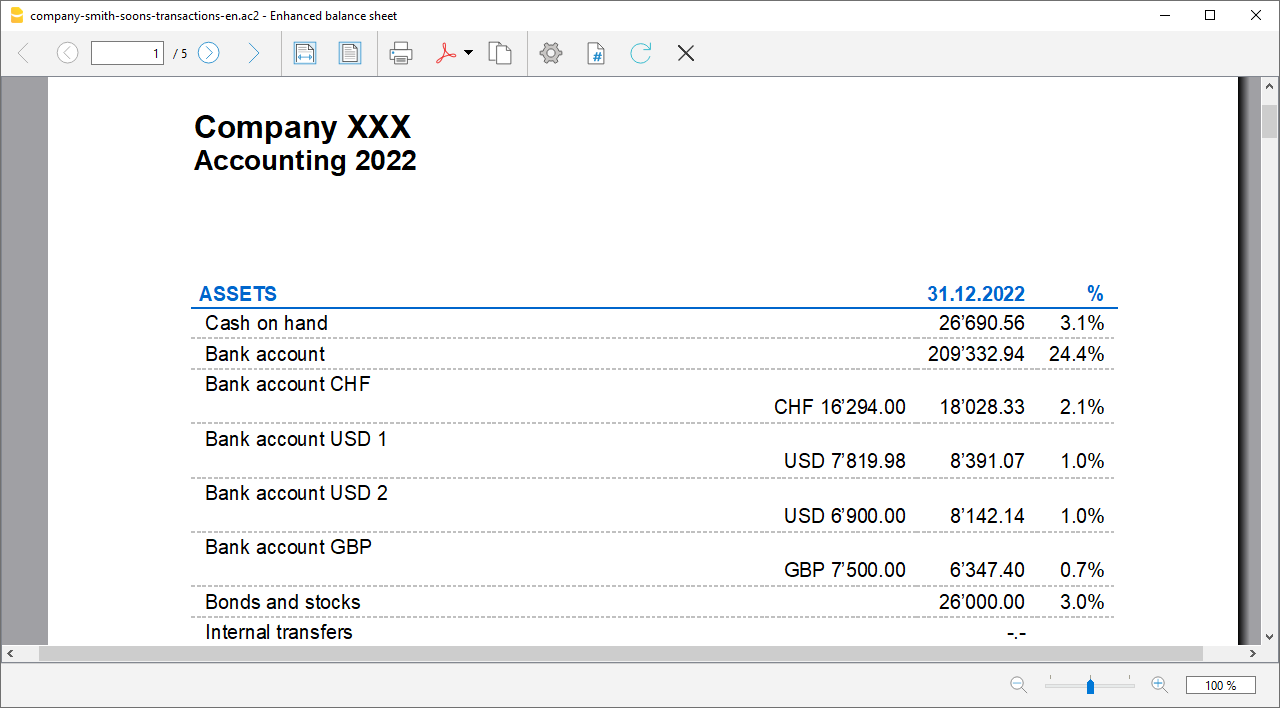This screenshot has height=708, width=1280.
Task: Open the PDF export options dropdown
Action: [468, 53]
